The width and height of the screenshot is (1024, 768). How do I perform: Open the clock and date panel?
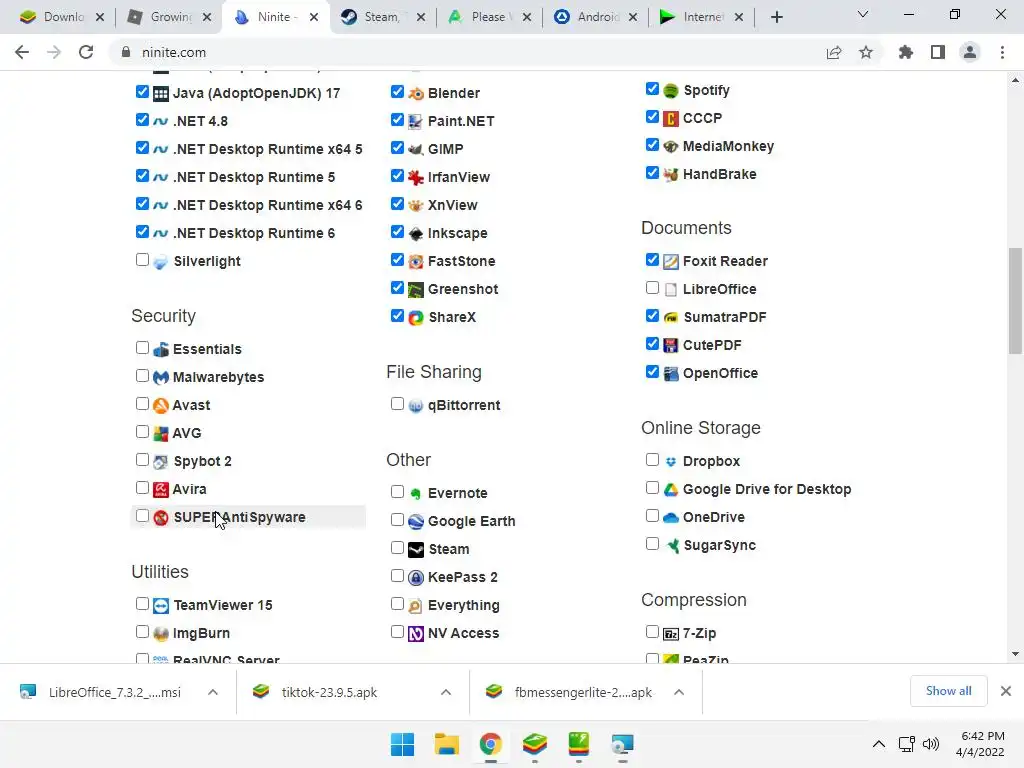point(980,744)
